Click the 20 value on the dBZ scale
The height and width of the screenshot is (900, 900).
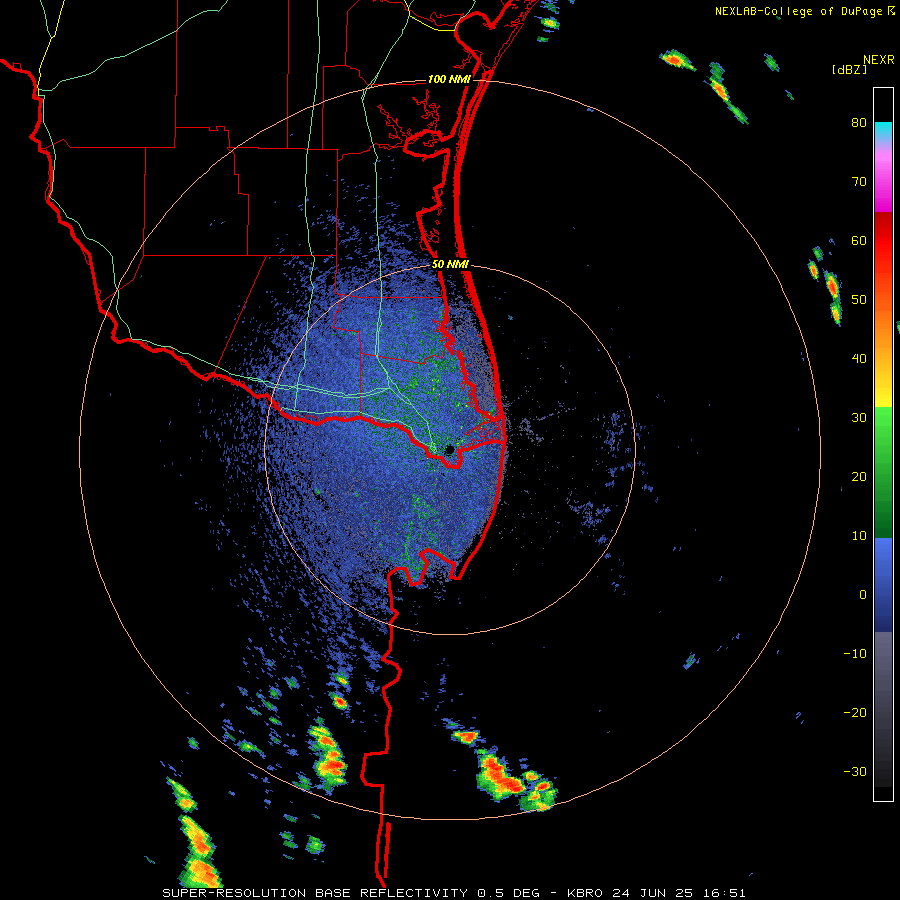coord(859,477)
